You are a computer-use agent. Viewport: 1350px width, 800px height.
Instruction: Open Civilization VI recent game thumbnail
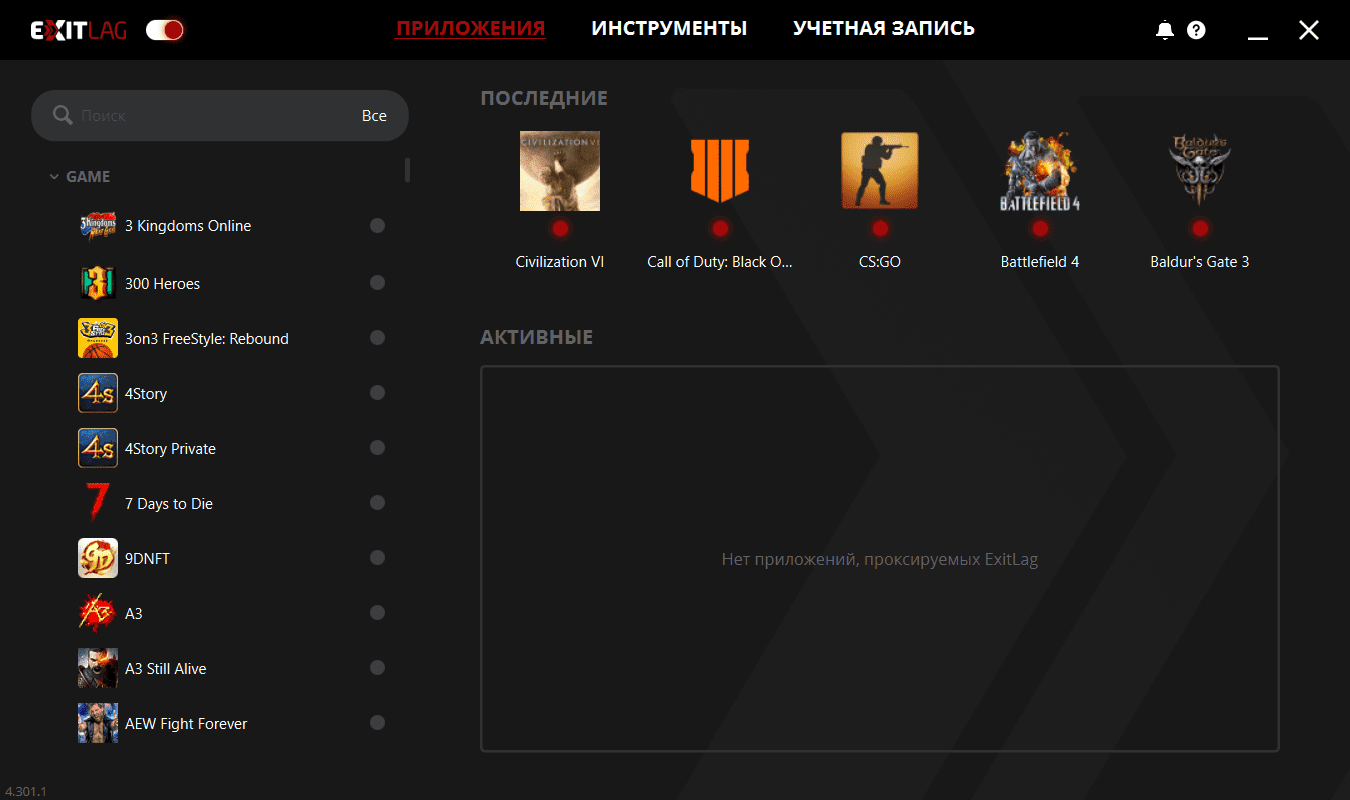(x=560, y=171)
